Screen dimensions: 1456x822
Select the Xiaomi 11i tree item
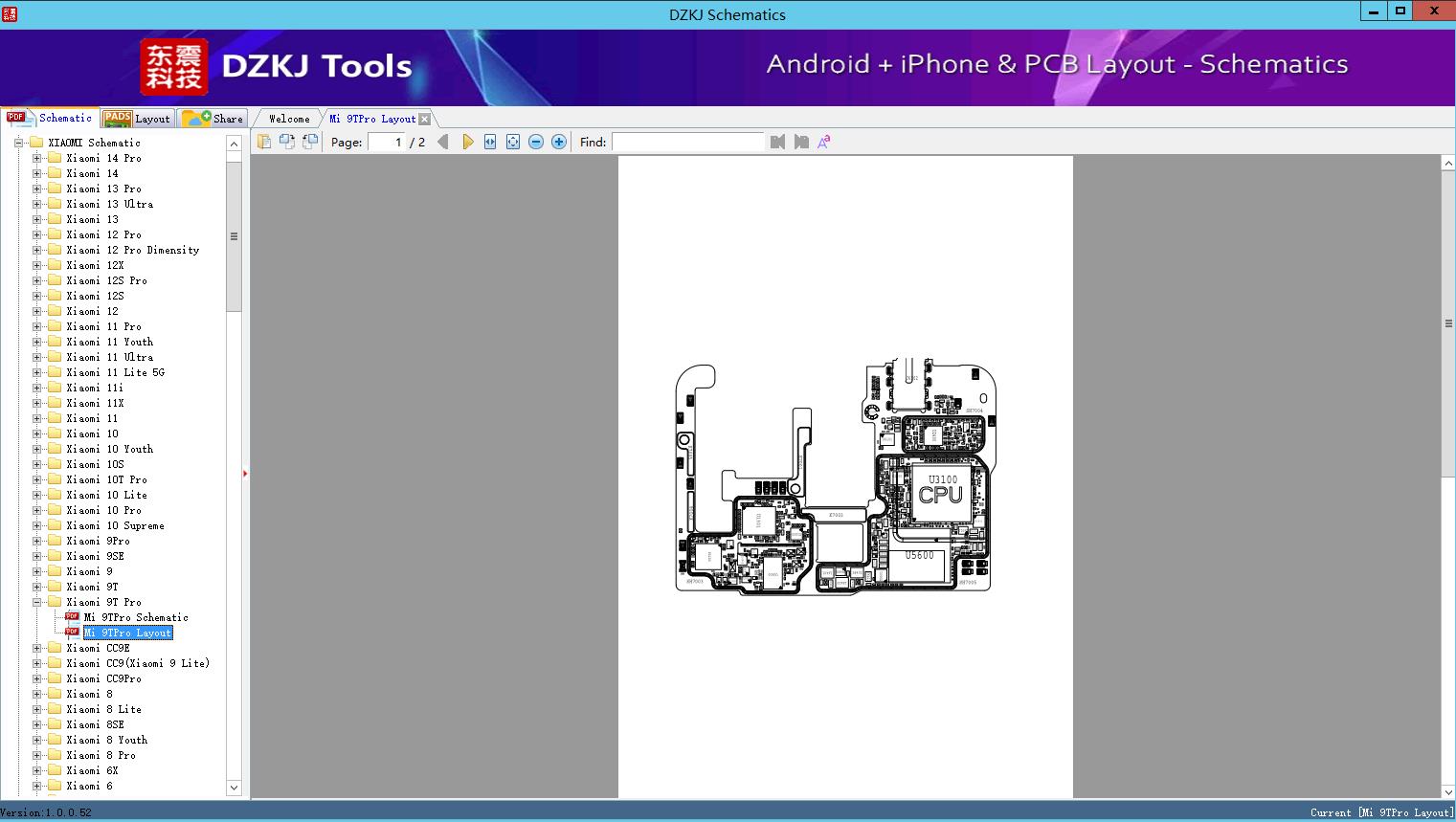tap(95, 388)
